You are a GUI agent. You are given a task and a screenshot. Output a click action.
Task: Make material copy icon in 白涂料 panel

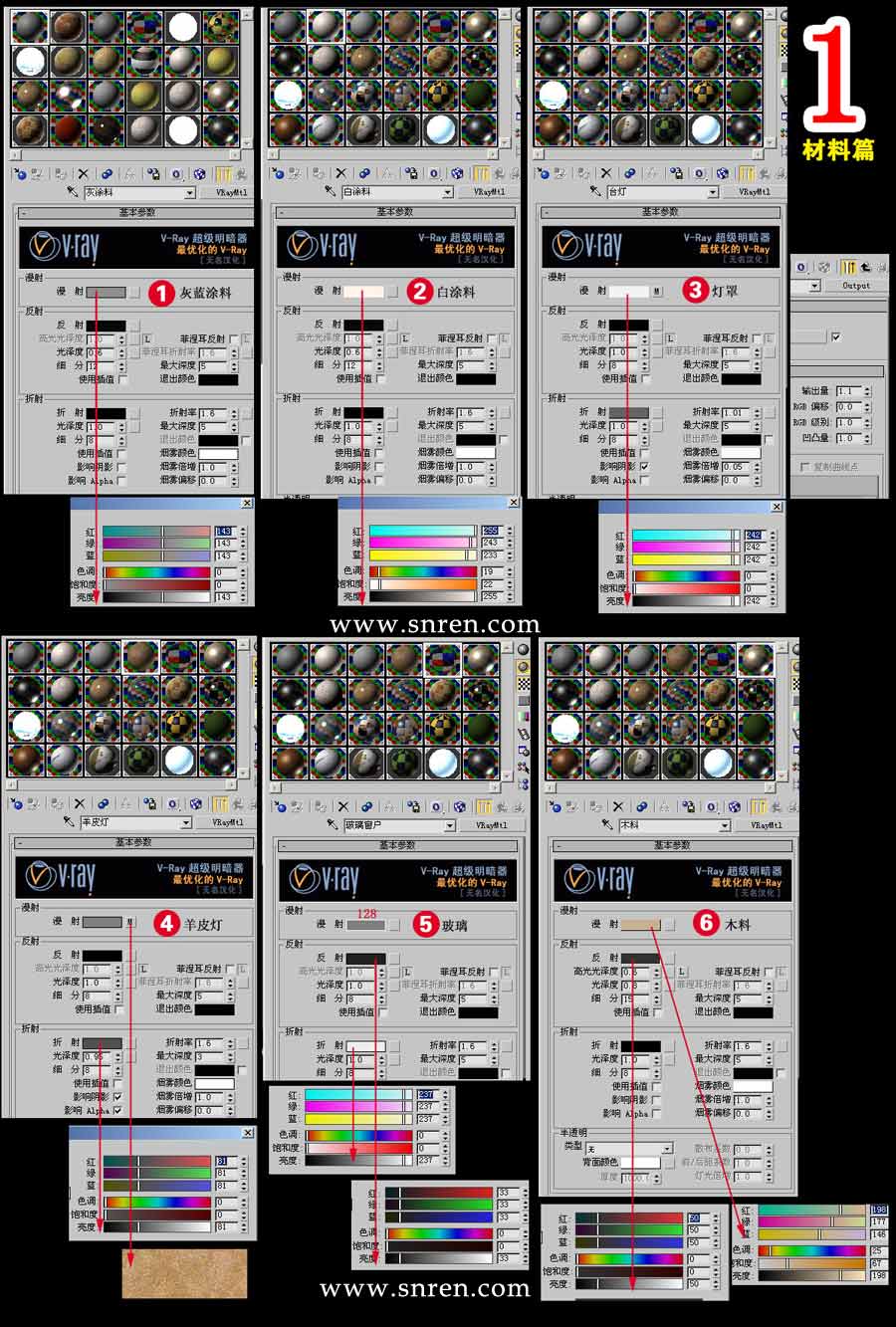coord(363,174)
